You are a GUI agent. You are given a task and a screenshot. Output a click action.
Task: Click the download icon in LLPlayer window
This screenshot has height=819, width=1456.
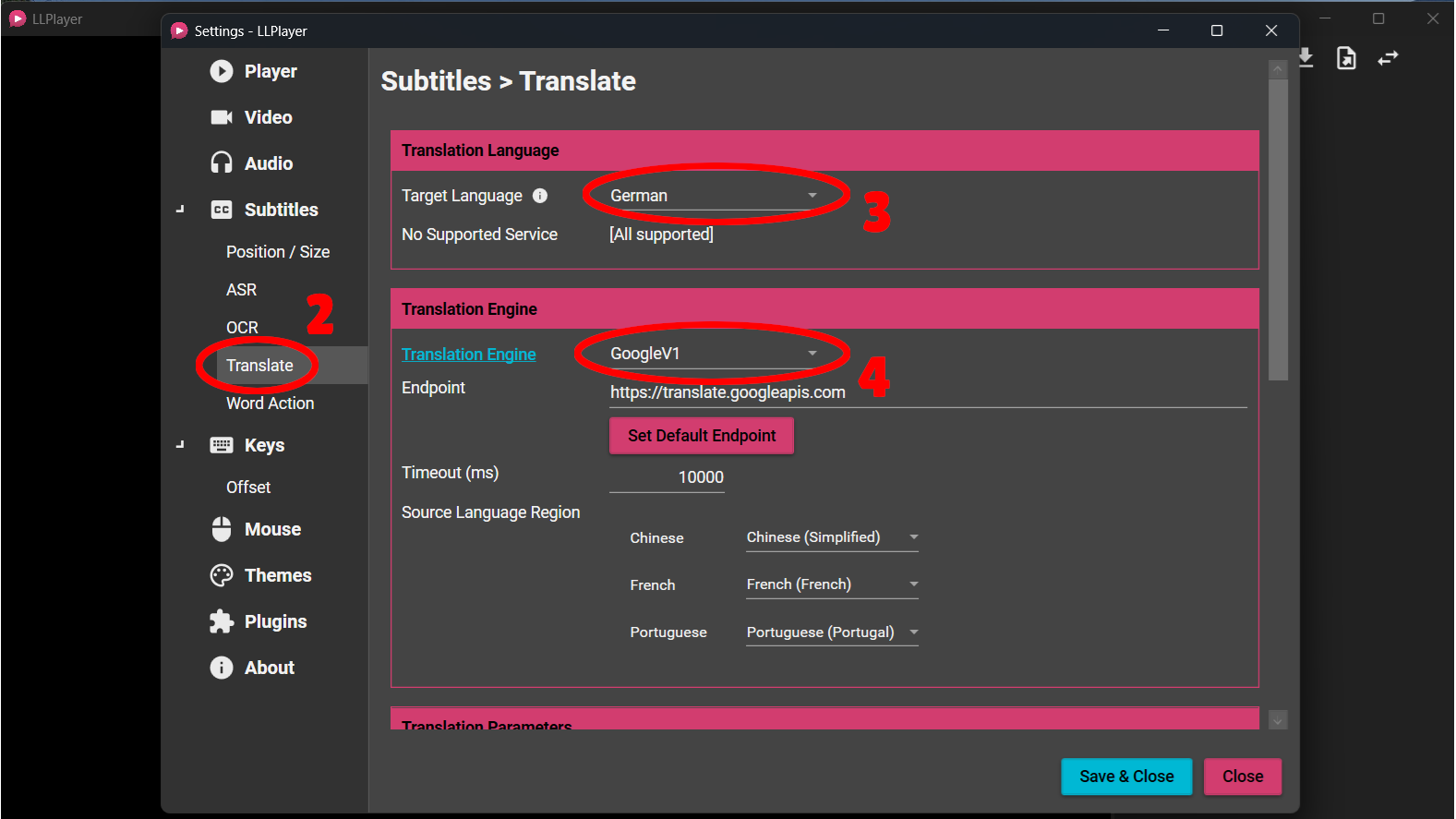(1306, 58)
